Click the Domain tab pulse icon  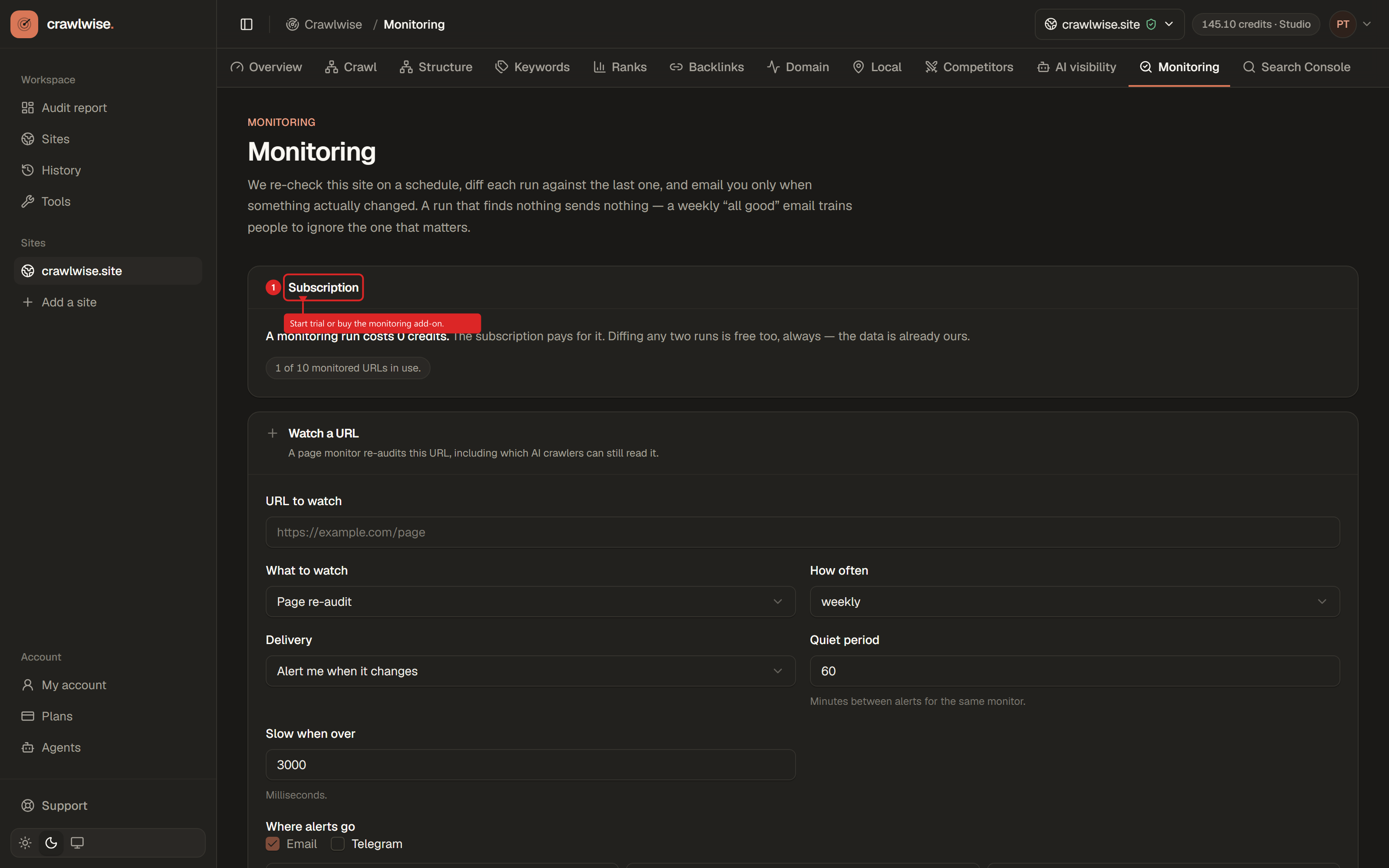[773, 67]
